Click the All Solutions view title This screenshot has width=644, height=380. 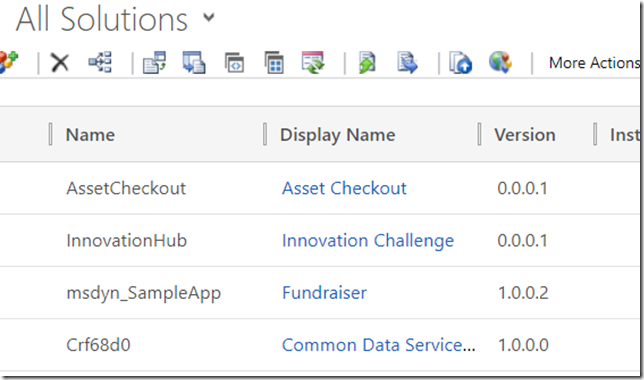pos(102,19)
